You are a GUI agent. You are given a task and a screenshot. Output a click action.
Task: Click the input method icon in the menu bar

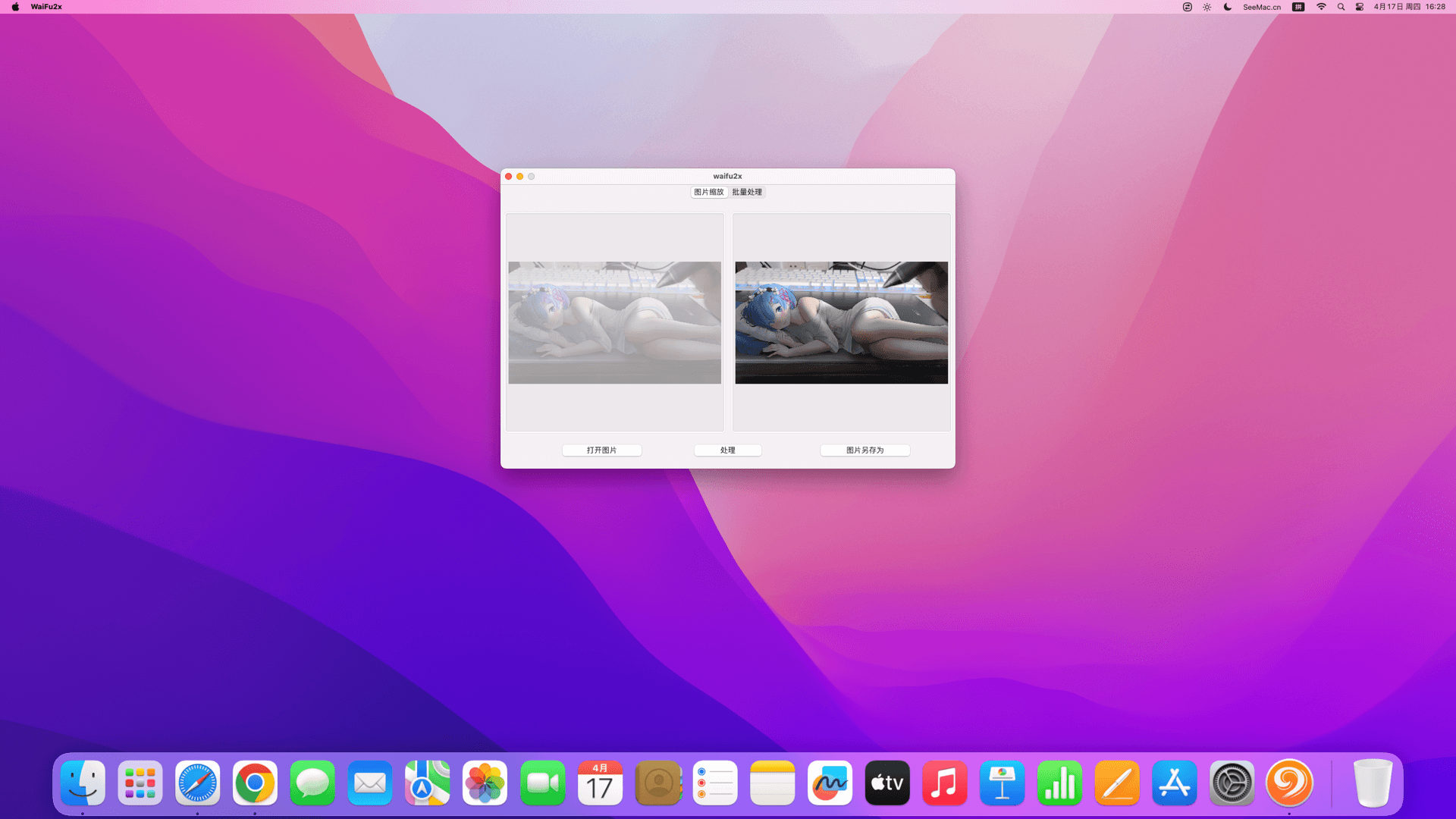(x=1298, y=7)
